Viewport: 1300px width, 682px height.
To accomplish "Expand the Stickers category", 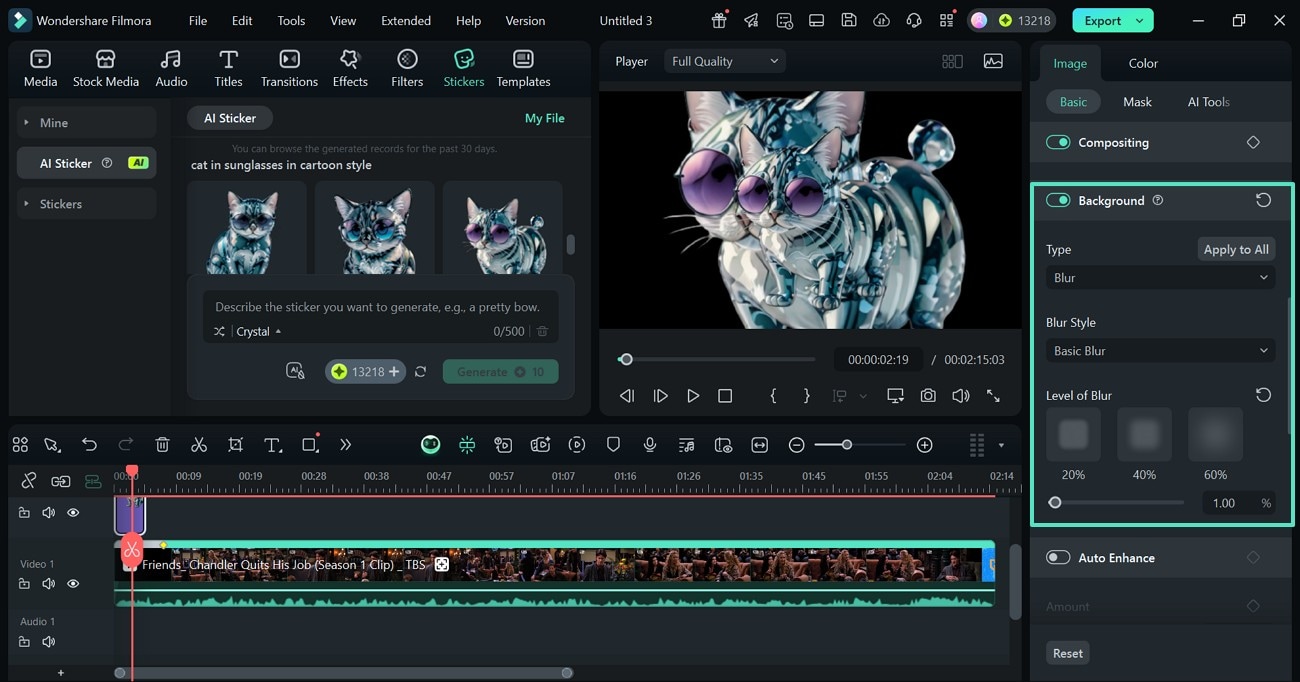I will (86, 203).
